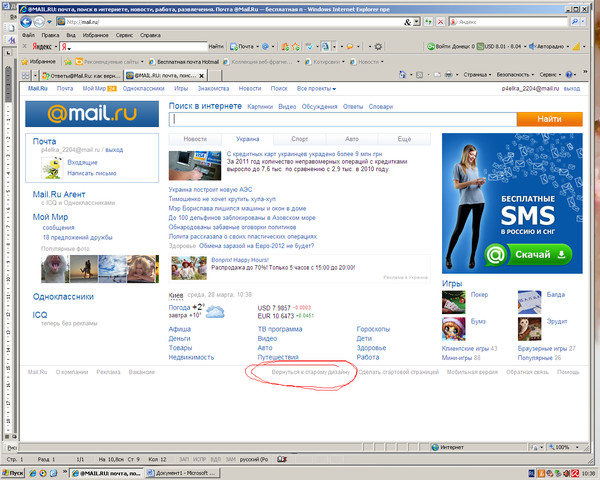
Task: Refresh the page with green arrows icon
Action: pos(428,22)
